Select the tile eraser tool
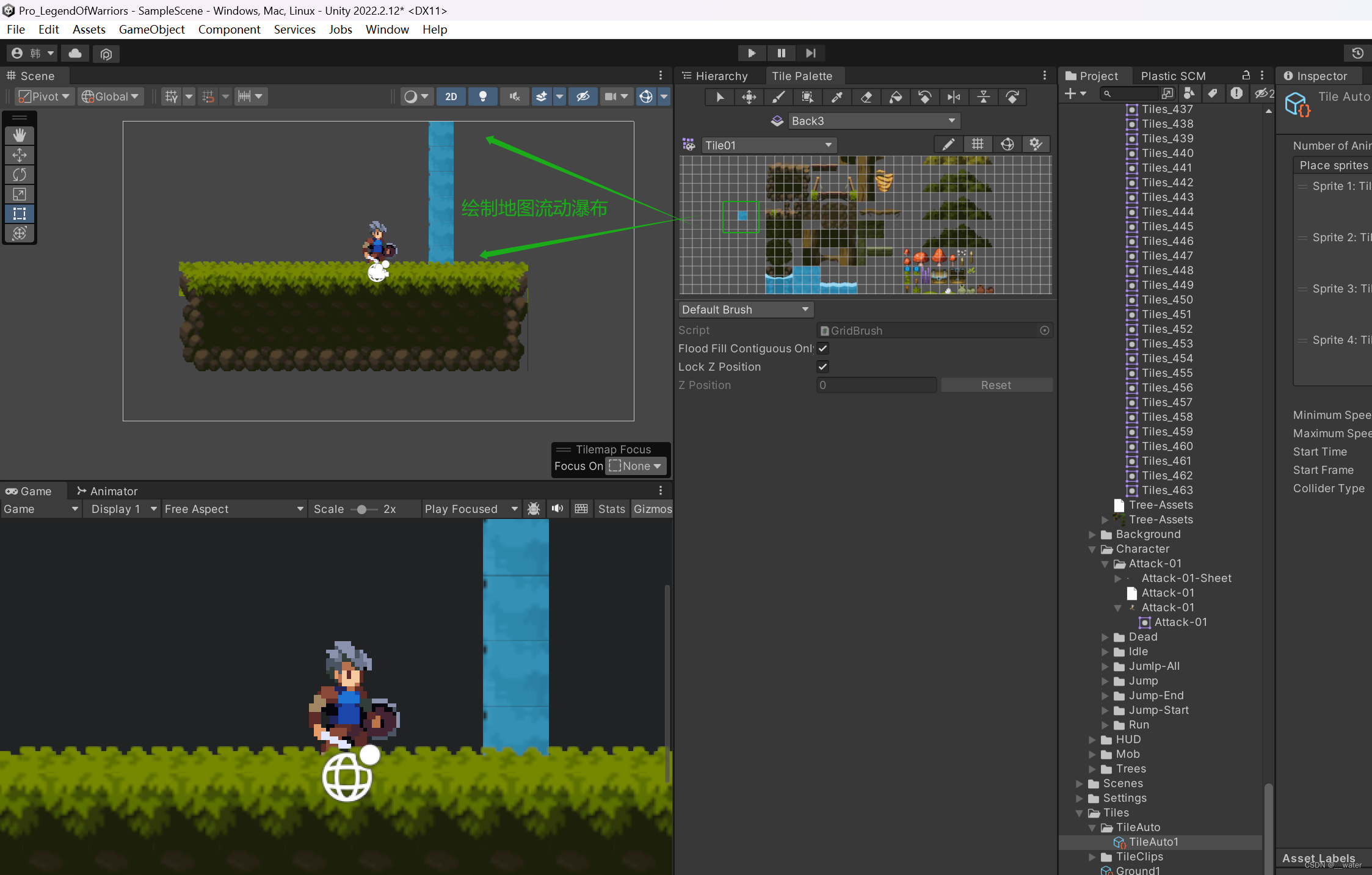This screenshot has width=1372, height=875. click(866, 97)
